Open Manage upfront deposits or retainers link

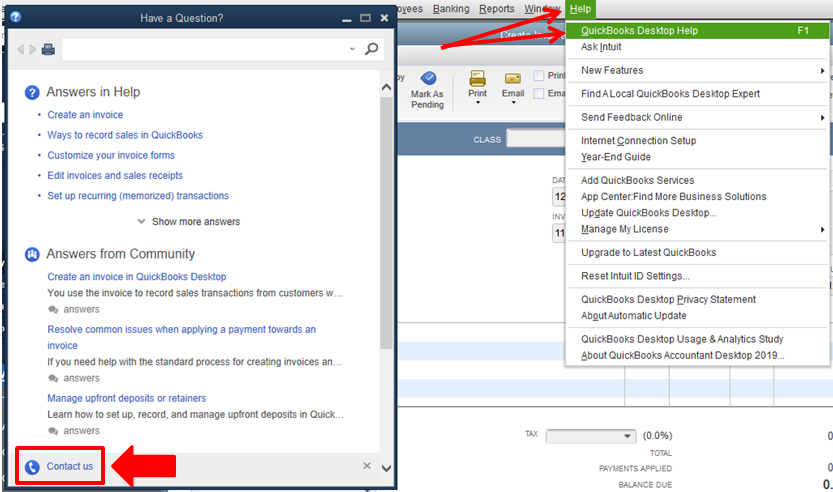click(x=126, y=398)
